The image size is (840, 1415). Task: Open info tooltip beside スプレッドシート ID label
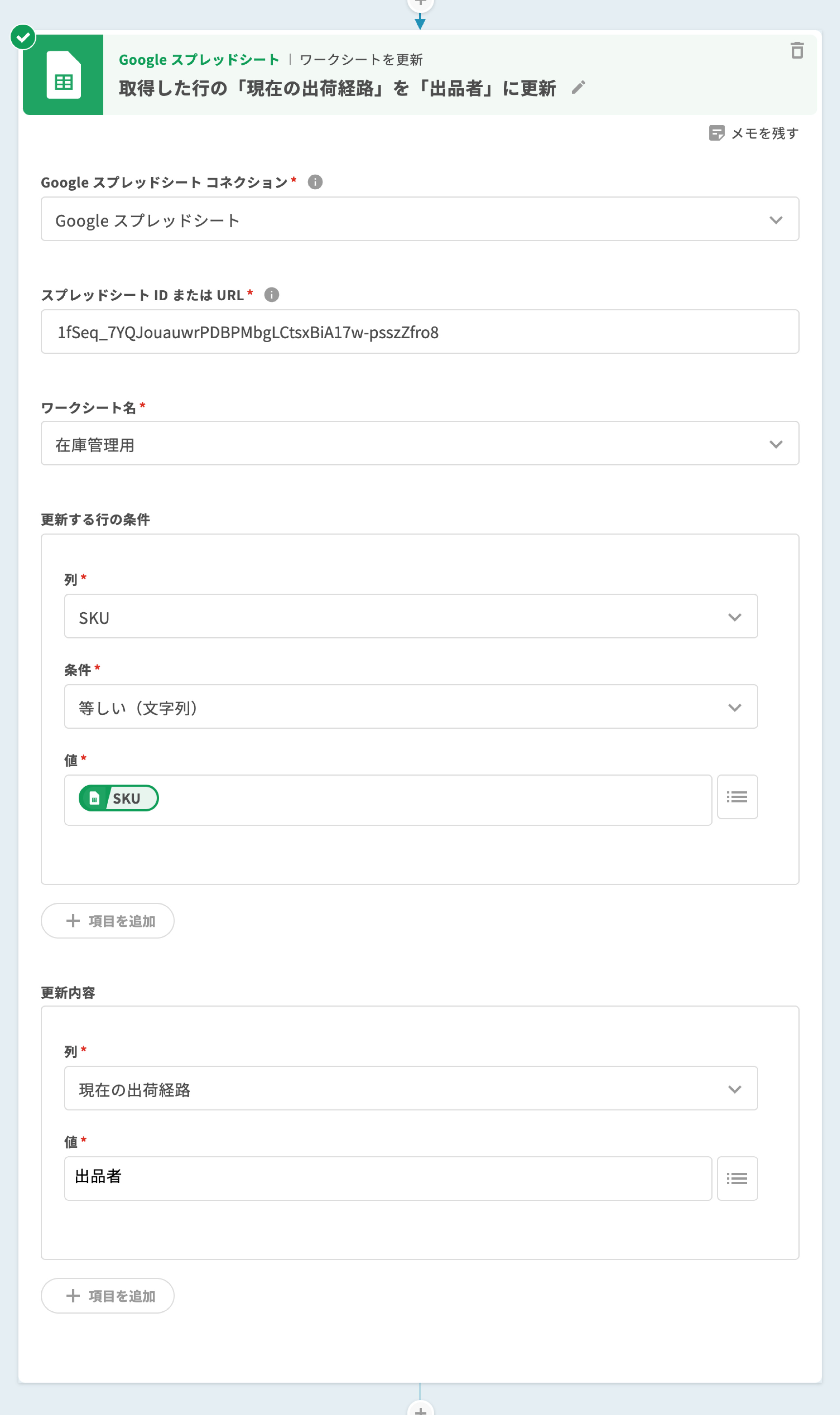[x=272, y=295]
